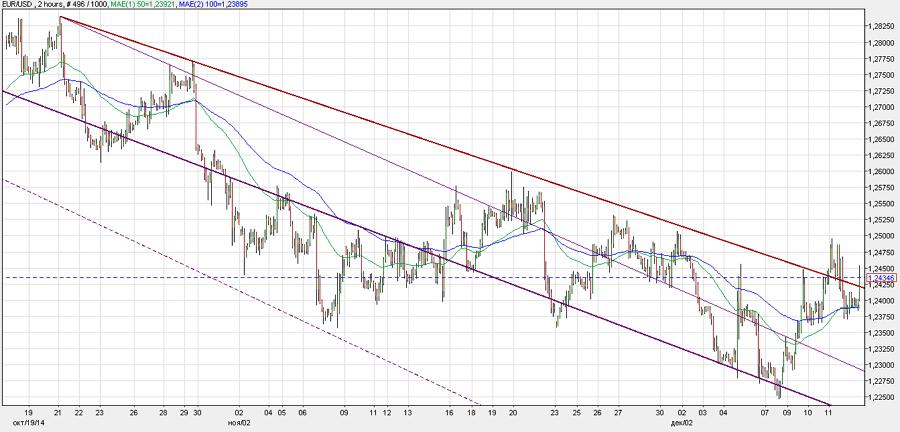Select the '2 hours' timeframe label

pos(53,4)
